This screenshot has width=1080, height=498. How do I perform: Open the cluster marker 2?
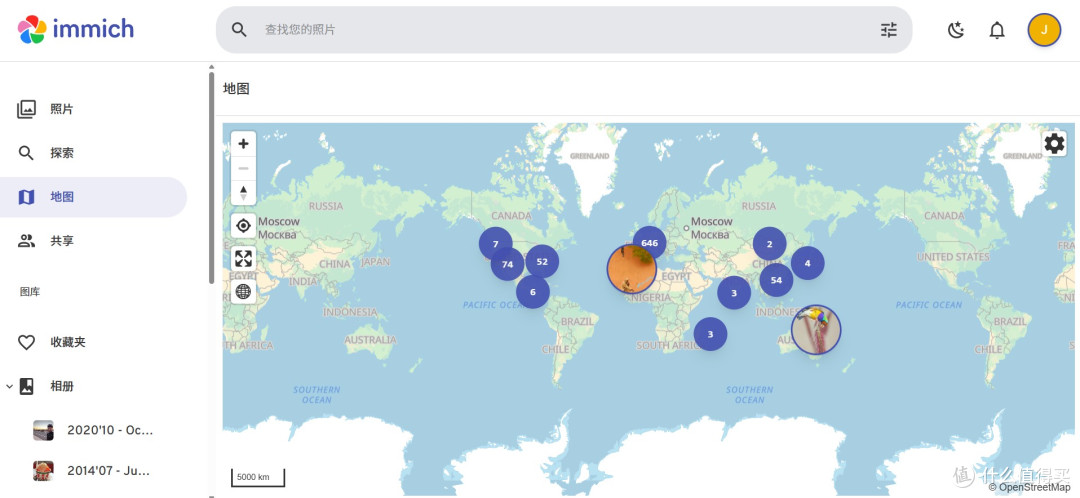[769, 244]
